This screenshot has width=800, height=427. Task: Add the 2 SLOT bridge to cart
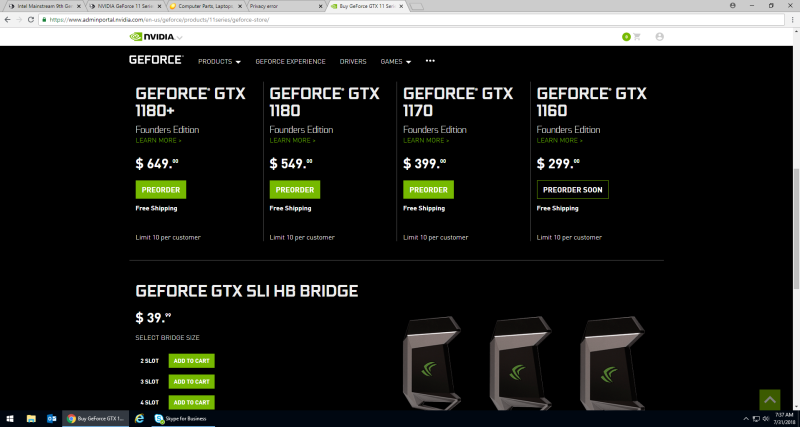(x=191, y=361)
